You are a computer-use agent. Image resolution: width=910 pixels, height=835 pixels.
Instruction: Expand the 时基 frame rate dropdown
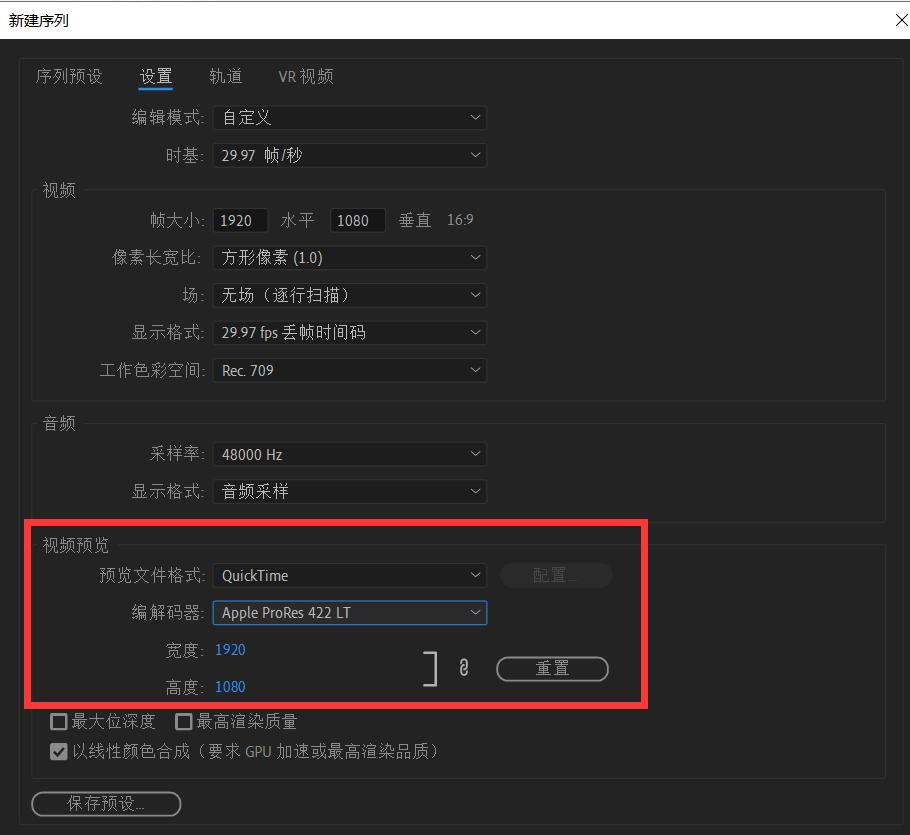[350, 155]
